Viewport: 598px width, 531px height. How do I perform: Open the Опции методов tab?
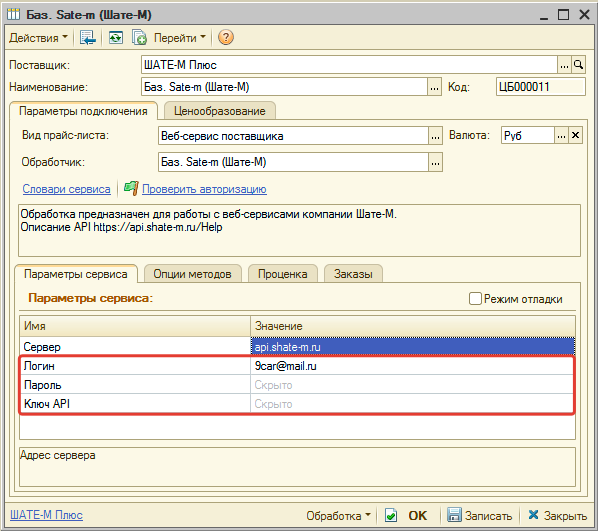192,274
